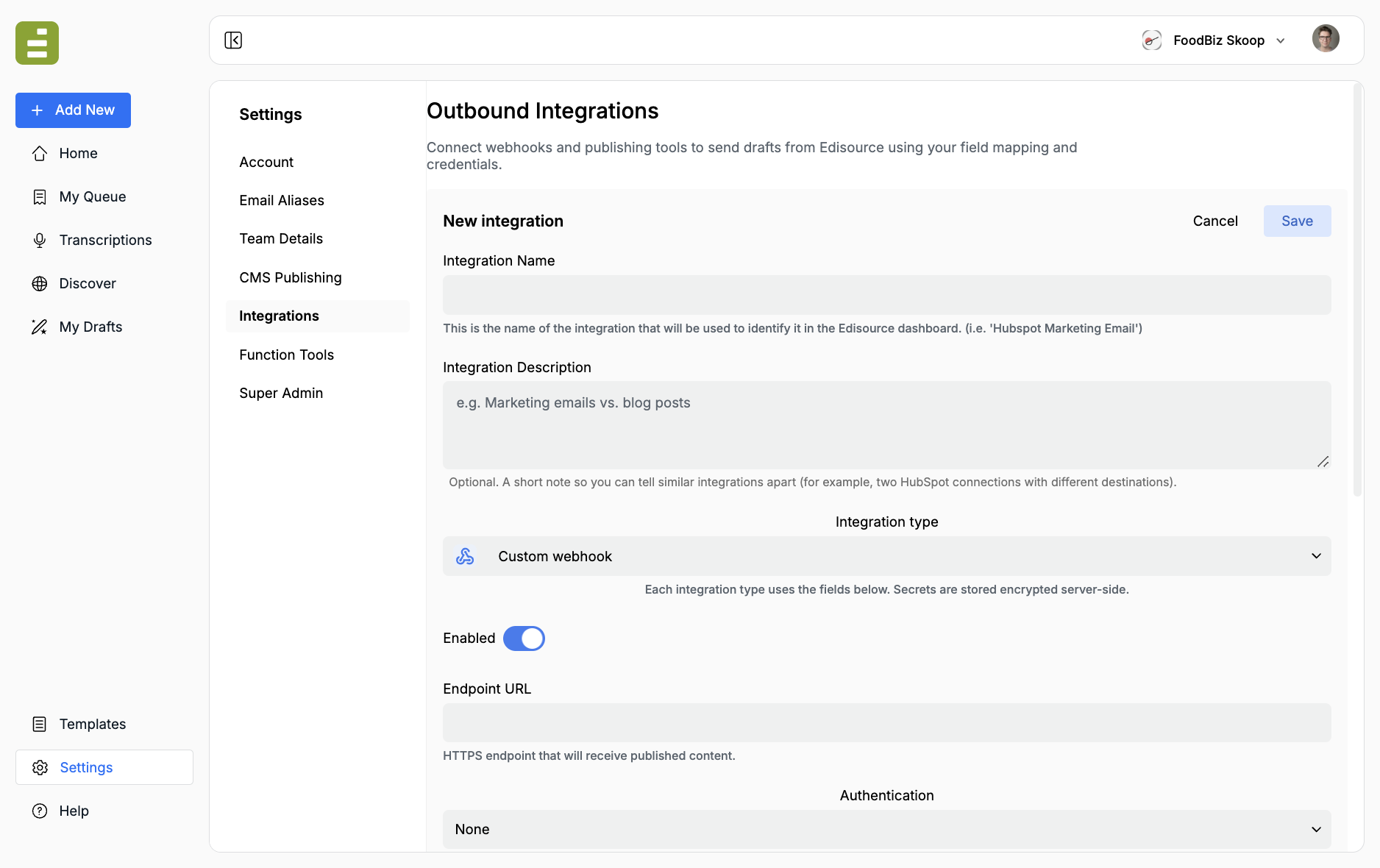This screenshot has height=868, width=1380.
Task: Save the new integration
Action: [x=1297, y=221]
